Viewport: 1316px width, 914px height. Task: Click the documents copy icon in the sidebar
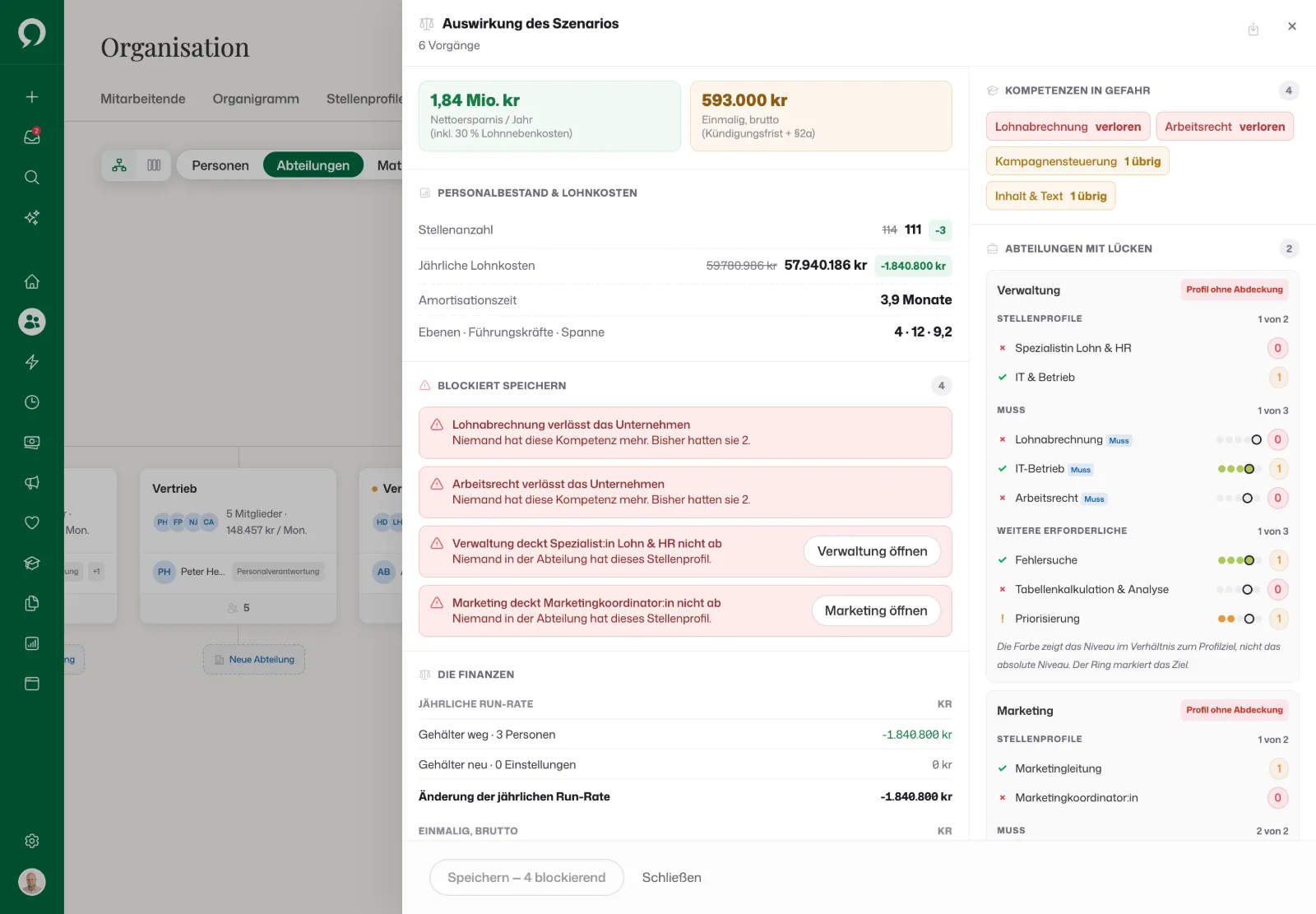click(32, 603)
